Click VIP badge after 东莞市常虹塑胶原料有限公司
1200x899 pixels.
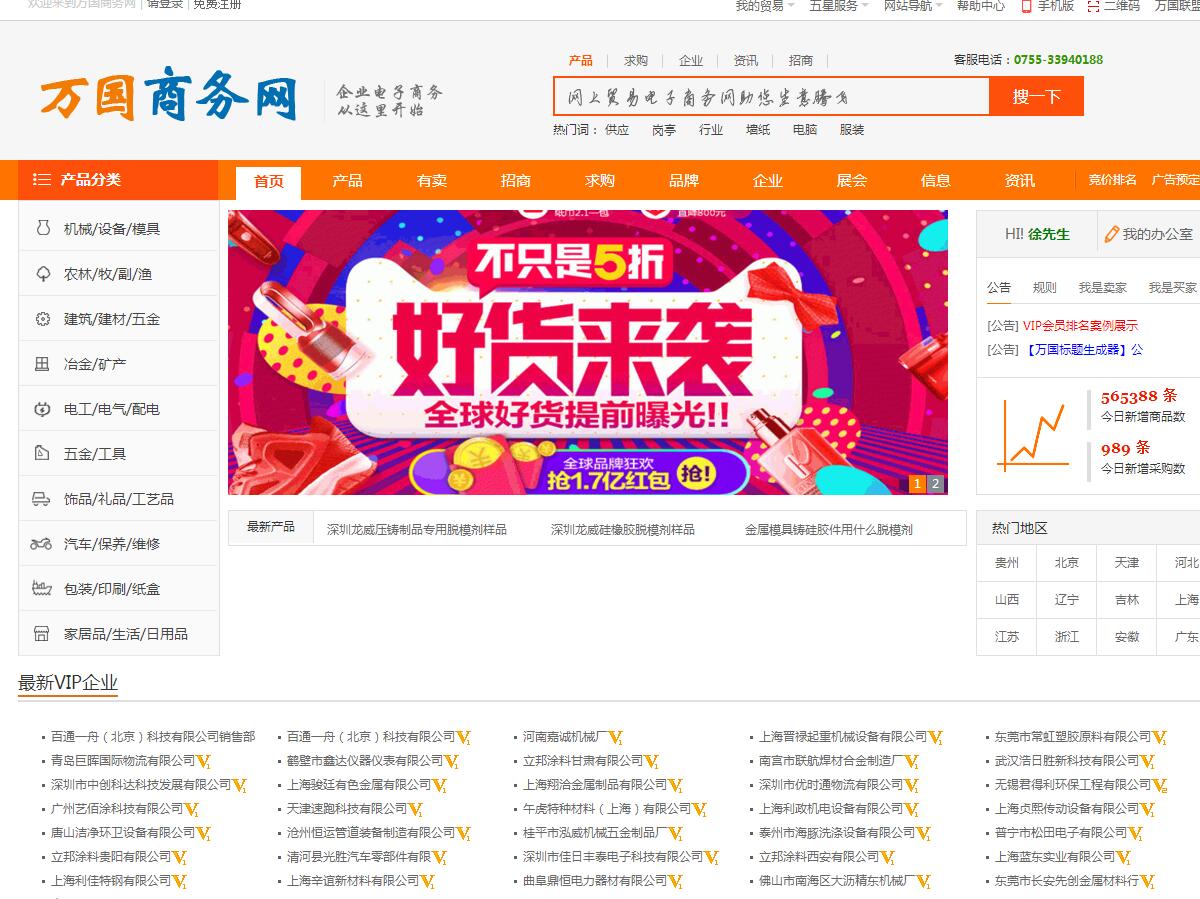tap(1160, 738)
